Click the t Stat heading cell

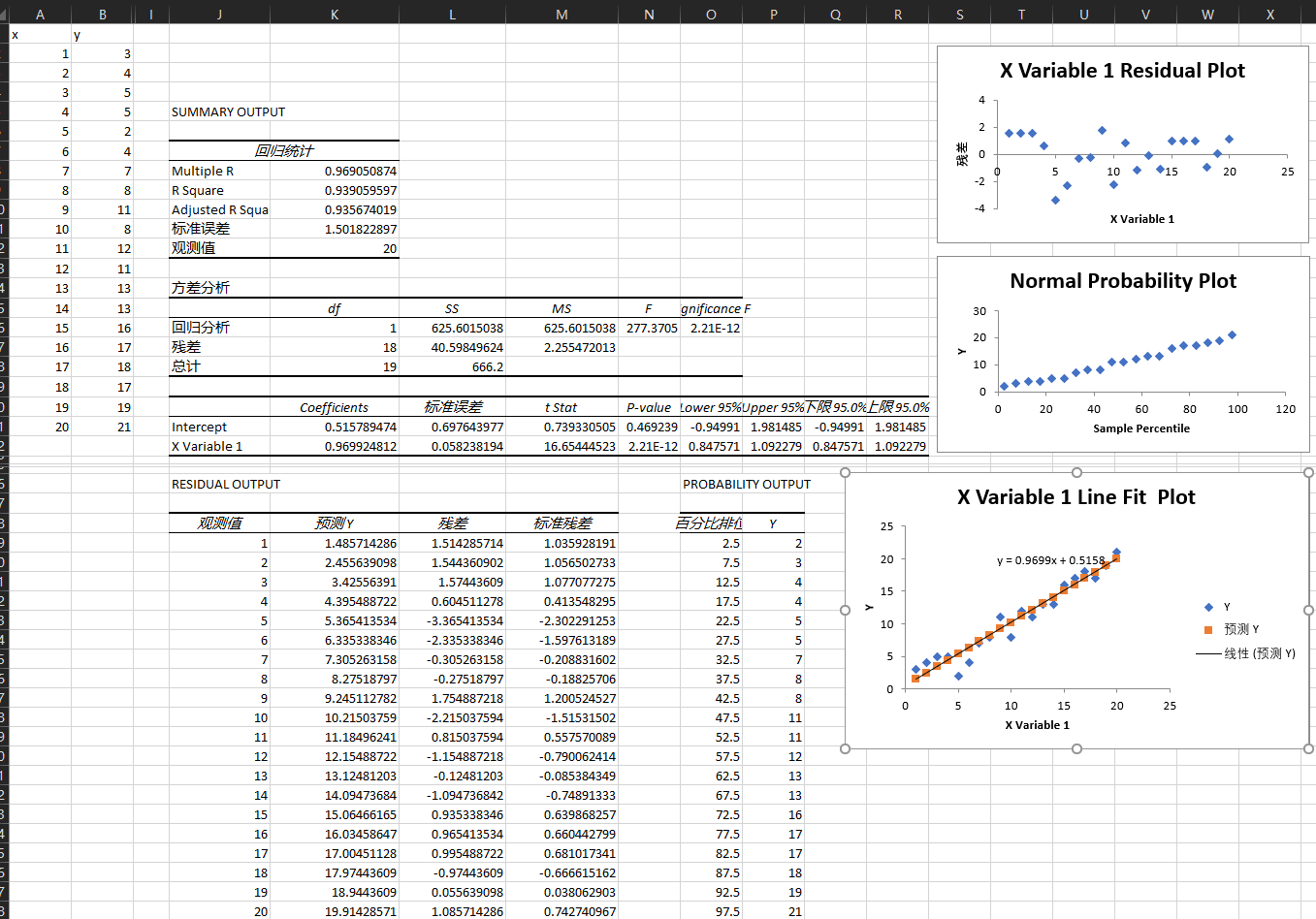point(562,407)
